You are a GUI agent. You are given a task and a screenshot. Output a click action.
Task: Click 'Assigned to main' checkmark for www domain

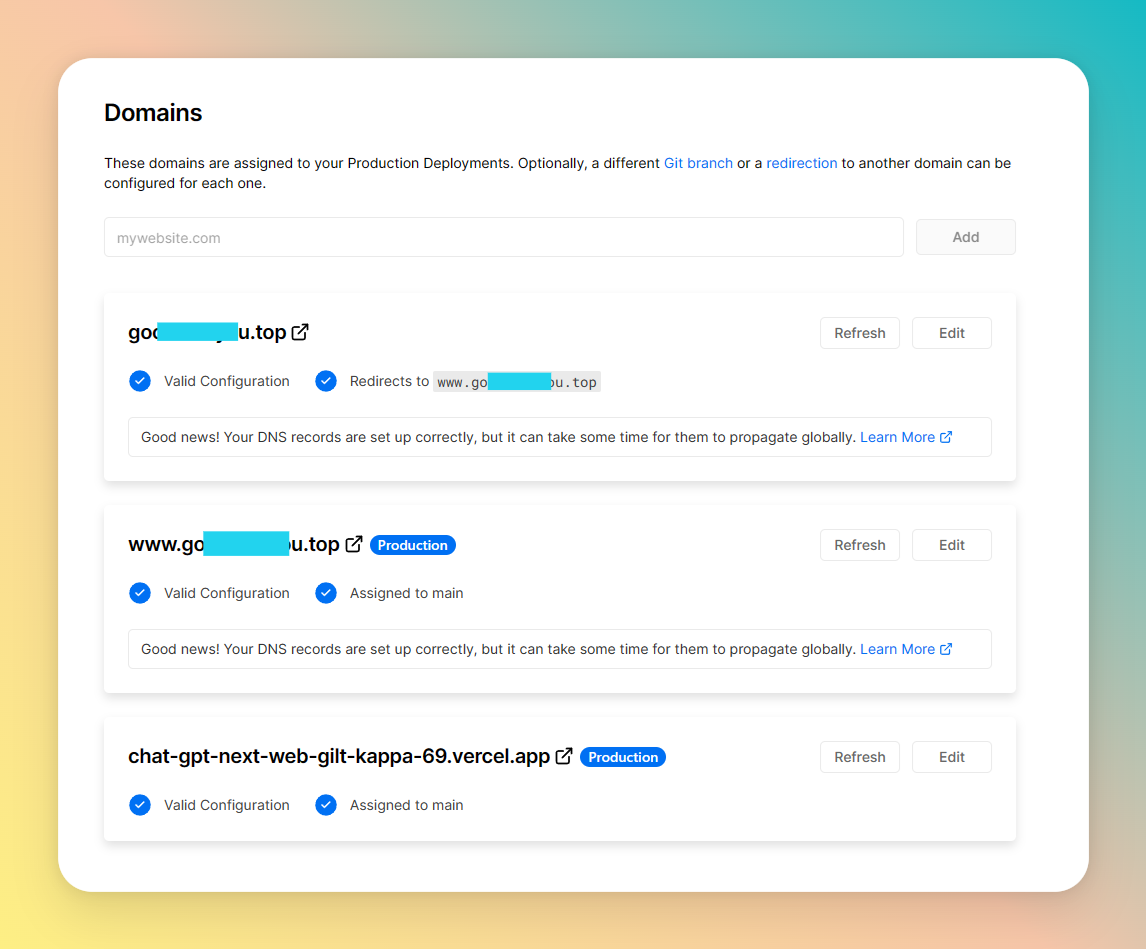(x=326, y=593)
